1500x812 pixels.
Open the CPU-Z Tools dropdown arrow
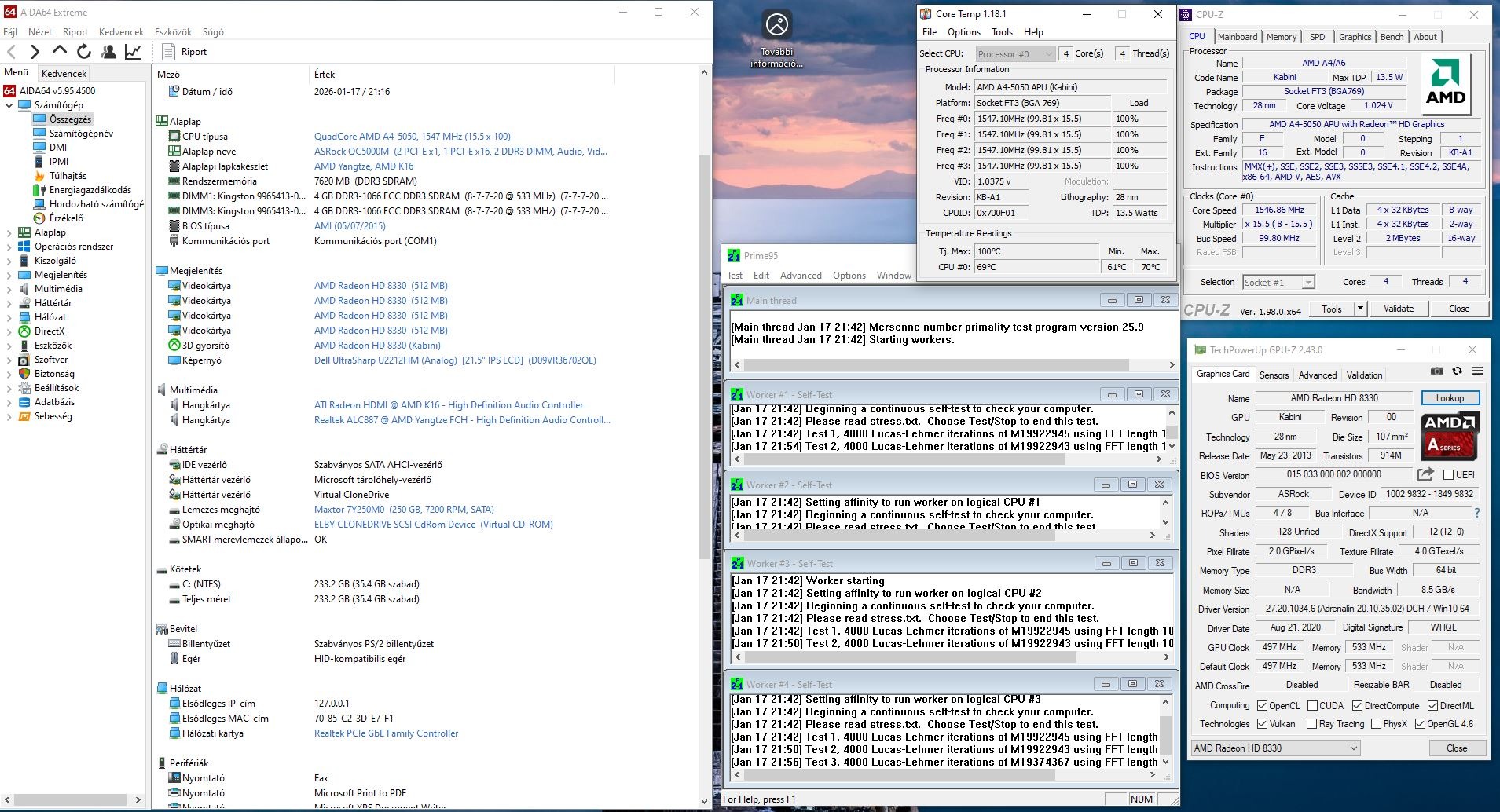[x=1360, y=309]
